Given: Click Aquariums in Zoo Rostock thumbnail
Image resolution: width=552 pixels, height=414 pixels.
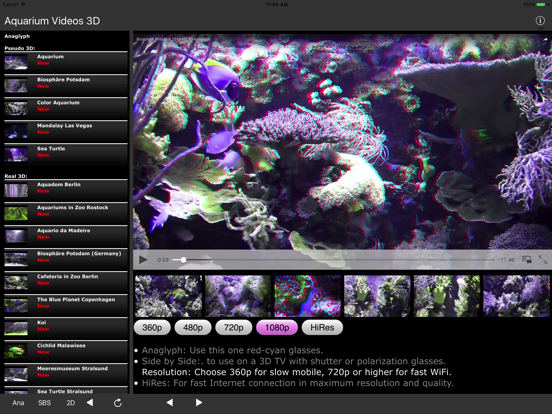Looking at the screenshot, I should [x=16, y=213].
